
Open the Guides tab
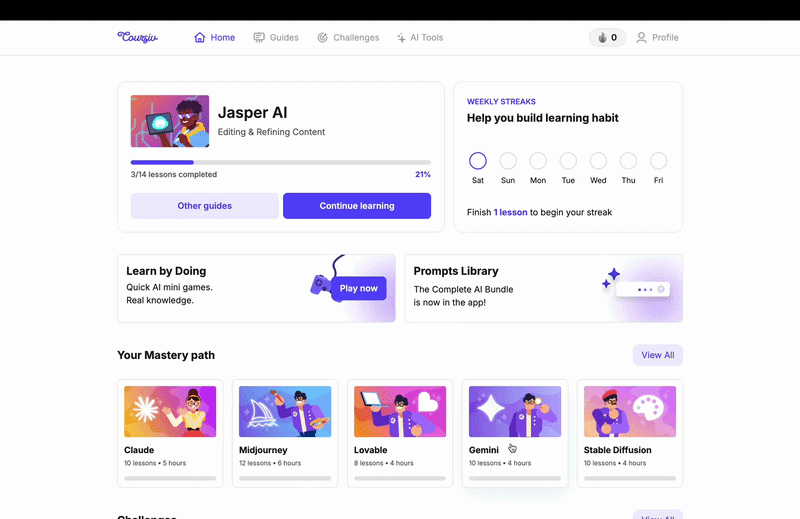276,37
